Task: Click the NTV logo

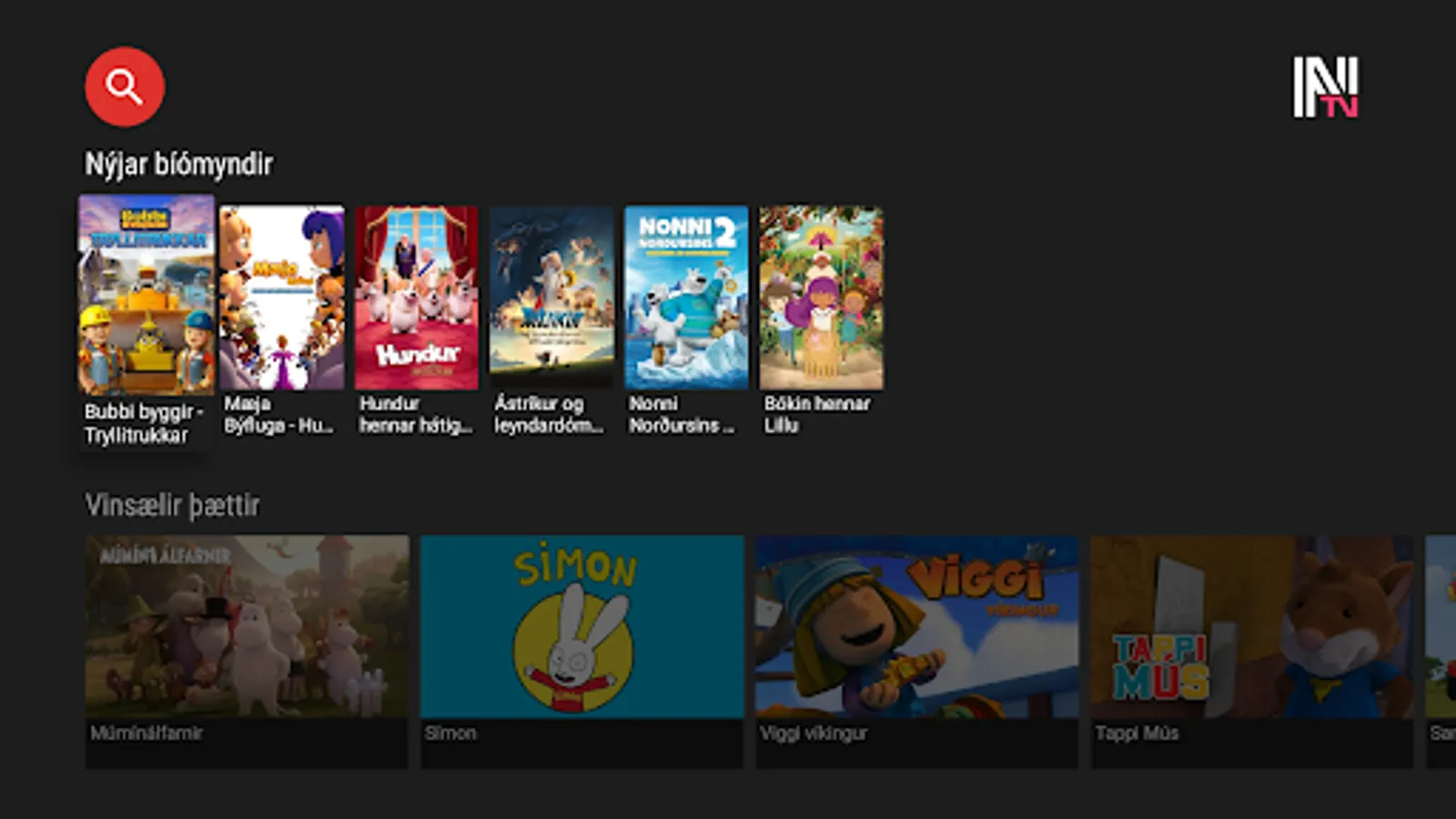Action: [x=1326, y=87]
